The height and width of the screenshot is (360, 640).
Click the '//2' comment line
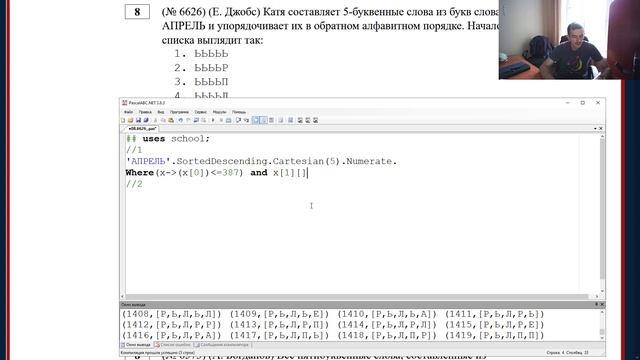coord(134,184)
